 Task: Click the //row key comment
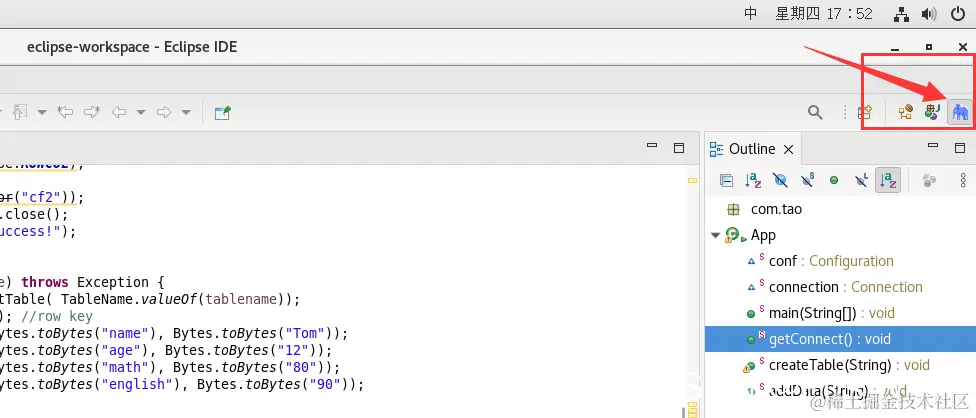click(x=57, y=316)
